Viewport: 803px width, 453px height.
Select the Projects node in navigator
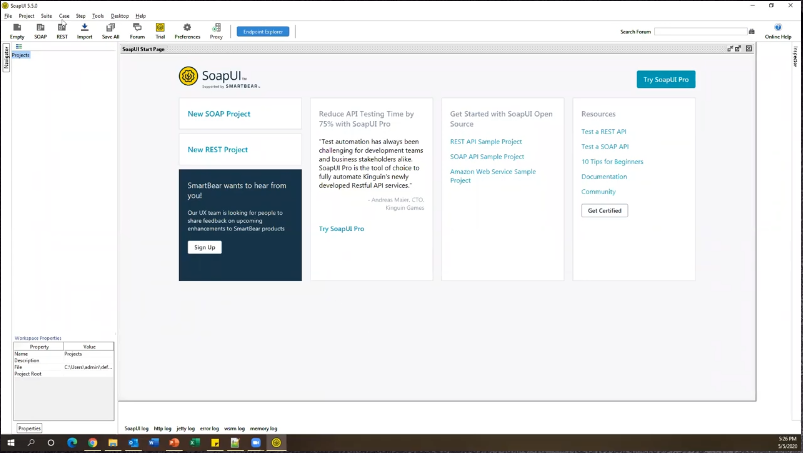21,55
